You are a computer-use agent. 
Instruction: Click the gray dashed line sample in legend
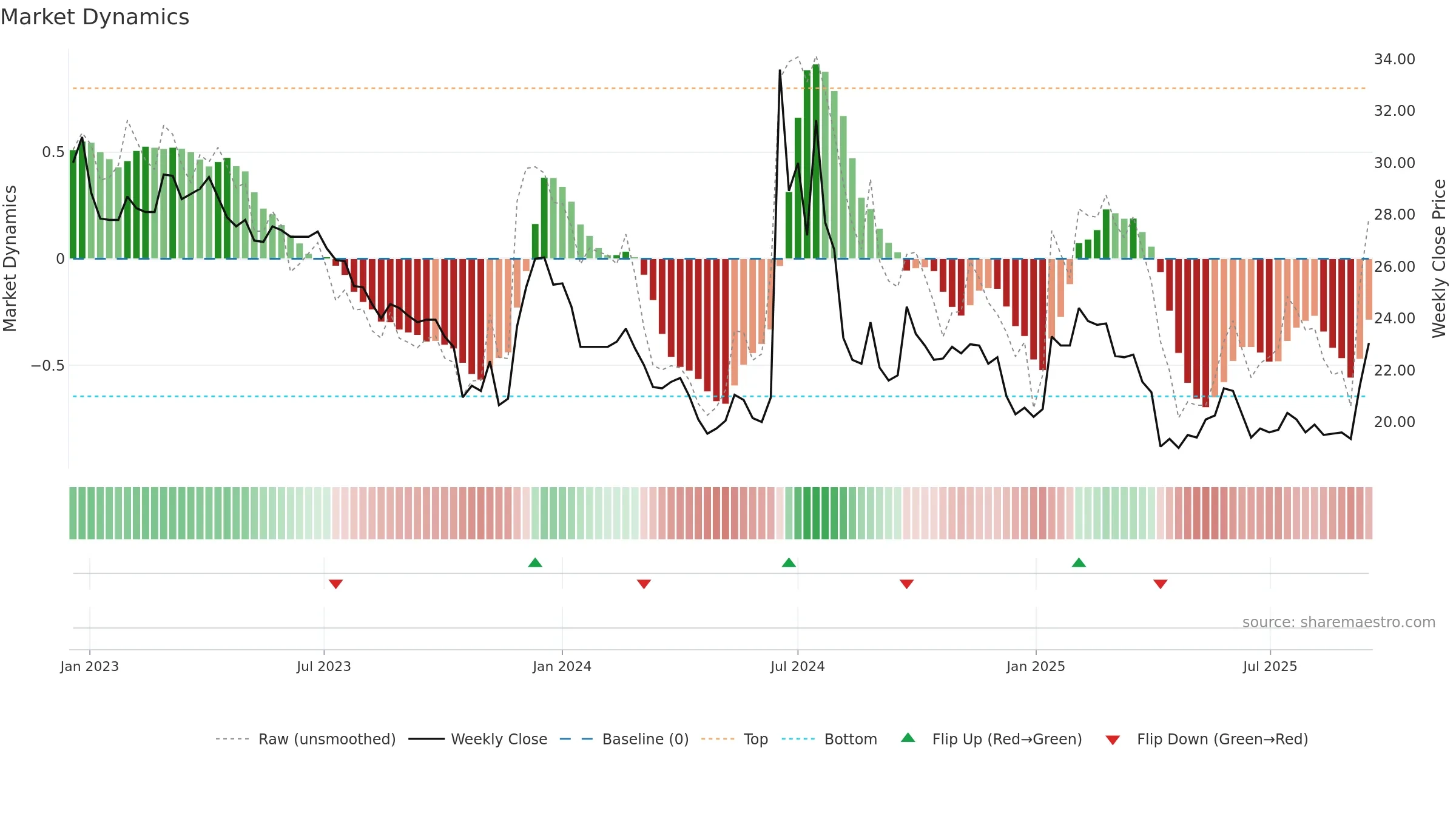[x=232, y=739]
